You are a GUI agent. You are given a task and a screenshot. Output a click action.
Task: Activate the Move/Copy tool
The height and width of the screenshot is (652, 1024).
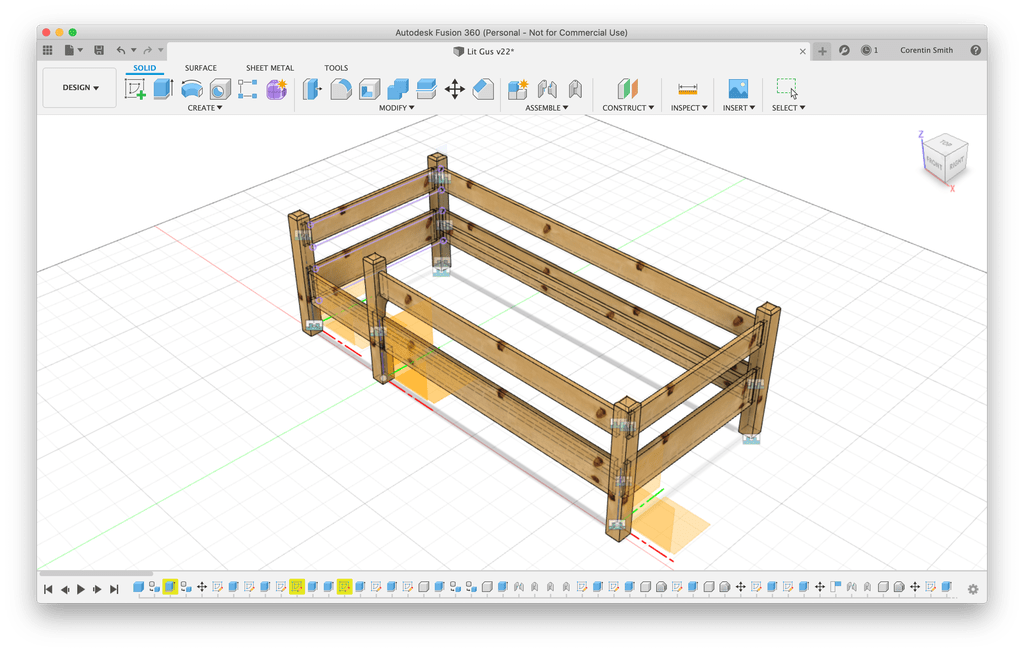point(455,89)
